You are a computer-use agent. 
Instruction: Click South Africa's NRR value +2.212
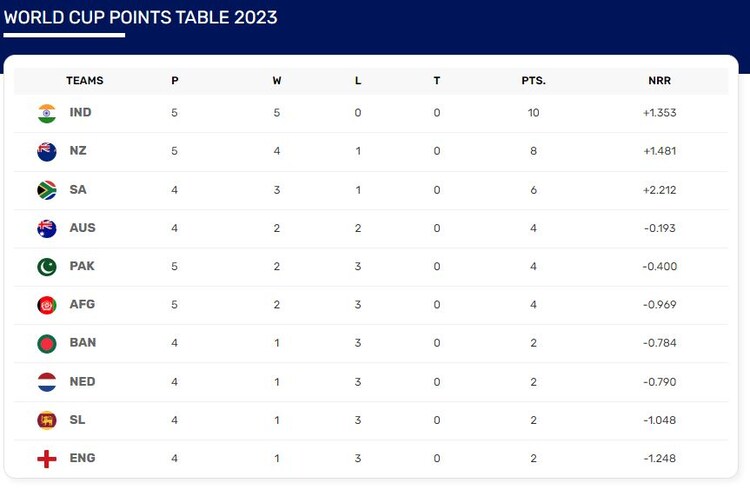[660, 190]
